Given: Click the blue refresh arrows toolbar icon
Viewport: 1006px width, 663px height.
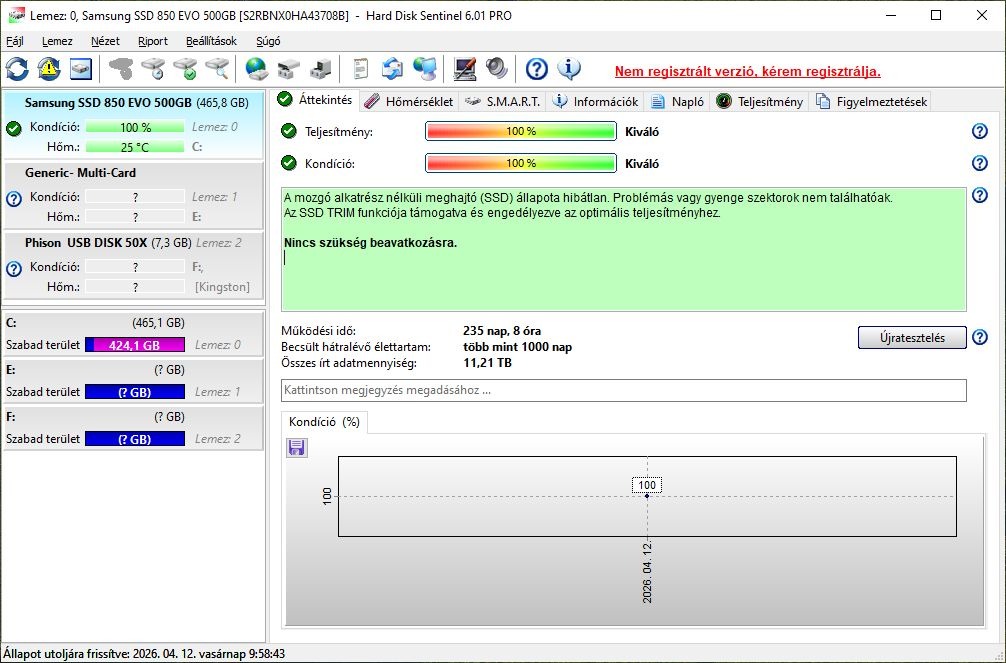Looking at the screenshot, I should [17, 69].
